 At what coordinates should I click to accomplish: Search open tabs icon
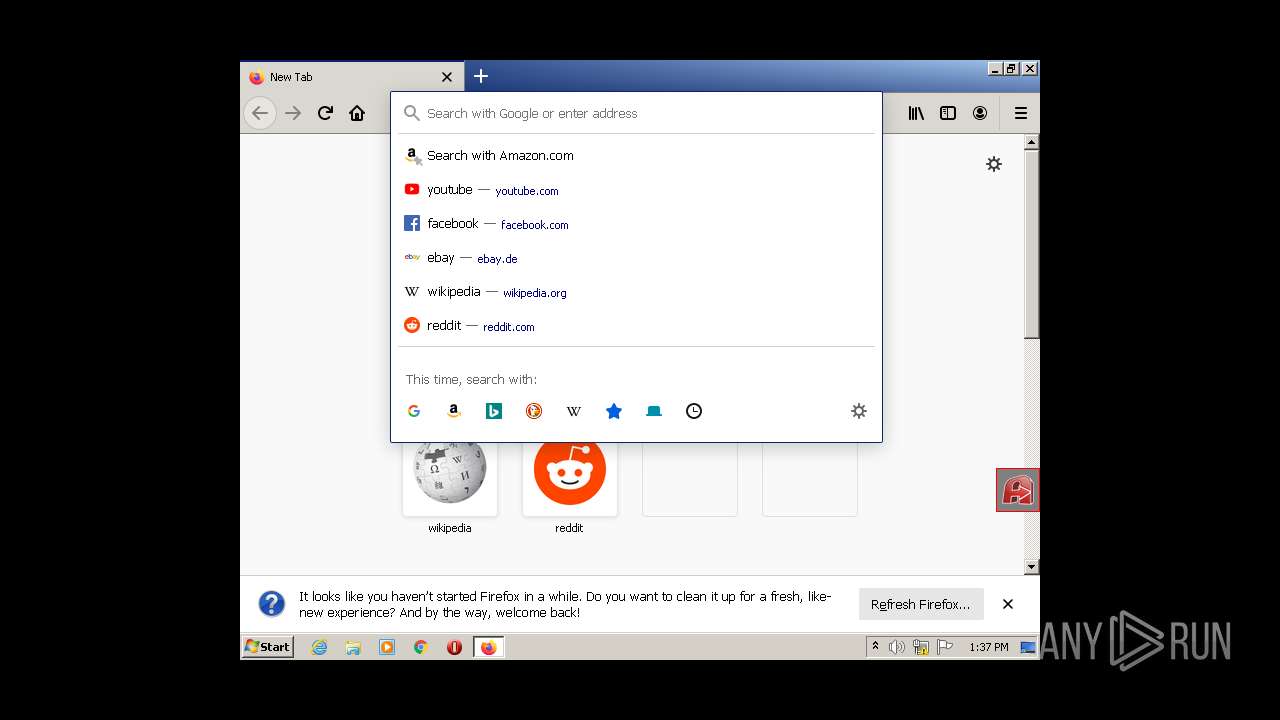(654, 411)
